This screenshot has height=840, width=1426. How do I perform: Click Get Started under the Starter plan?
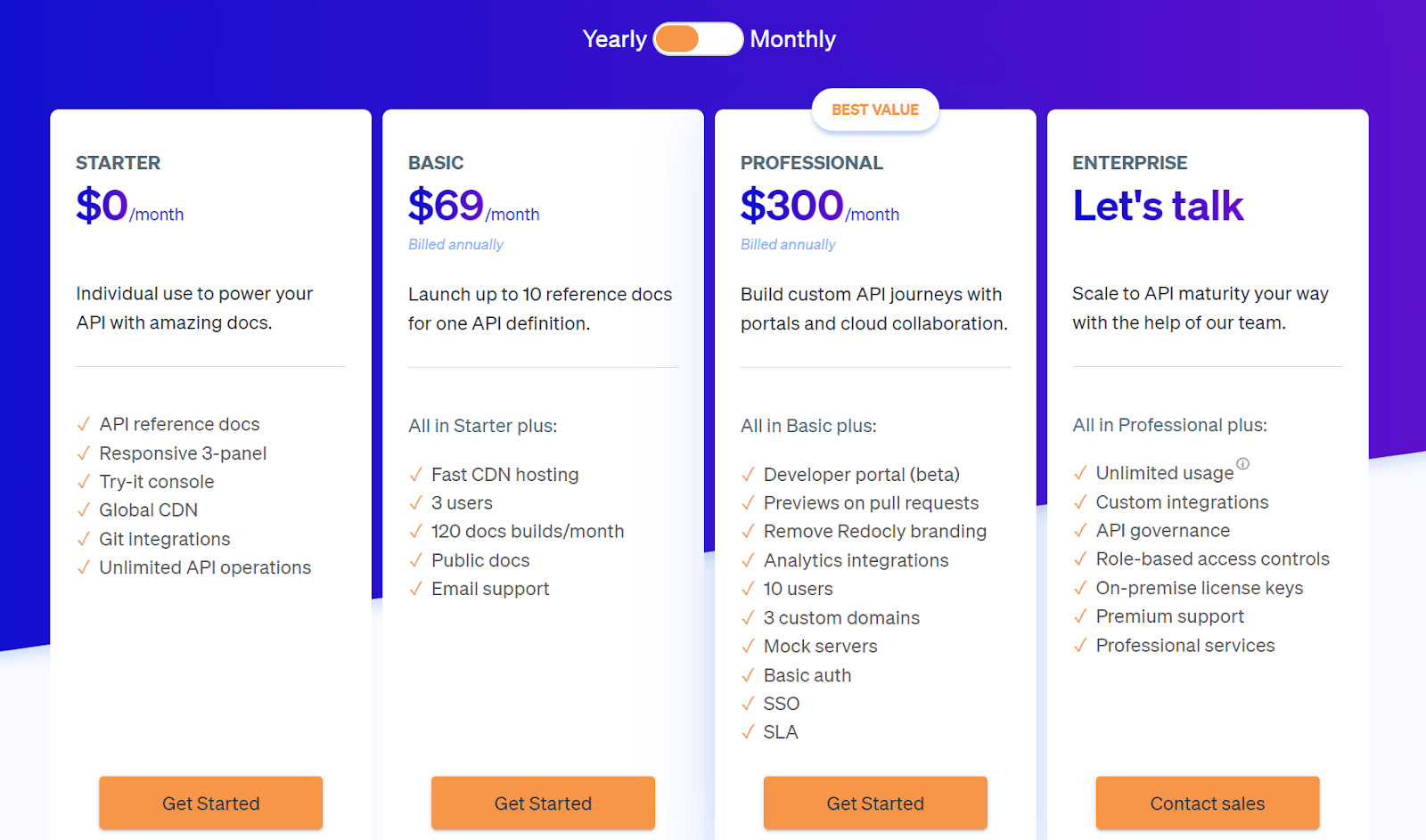(210, 803)
